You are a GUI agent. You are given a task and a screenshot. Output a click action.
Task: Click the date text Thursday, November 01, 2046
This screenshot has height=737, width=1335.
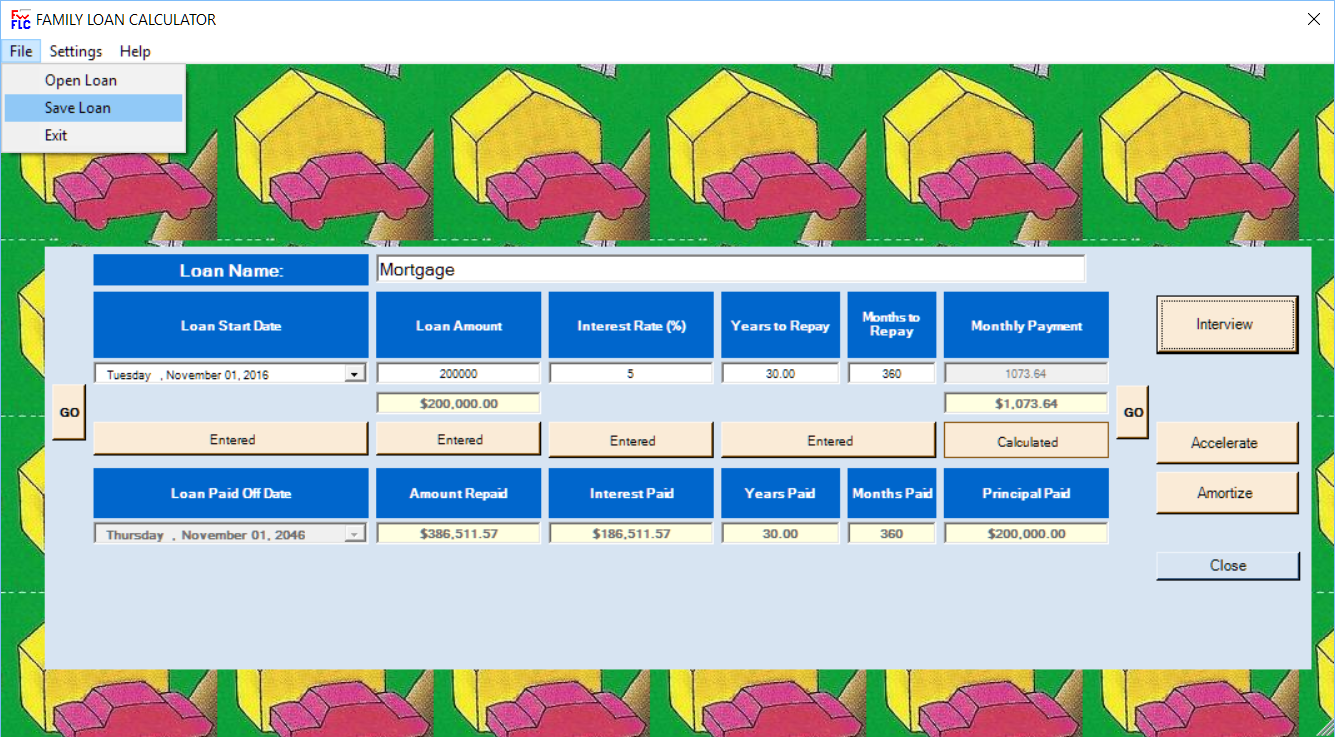point(207,535)
